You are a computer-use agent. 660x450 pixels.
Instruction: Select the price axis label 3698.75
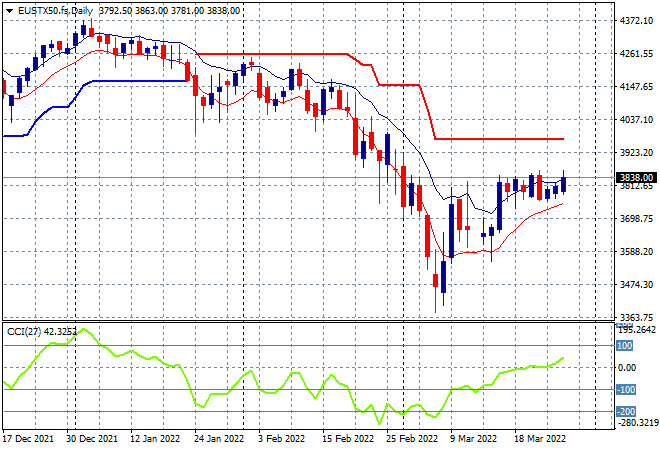636,218
